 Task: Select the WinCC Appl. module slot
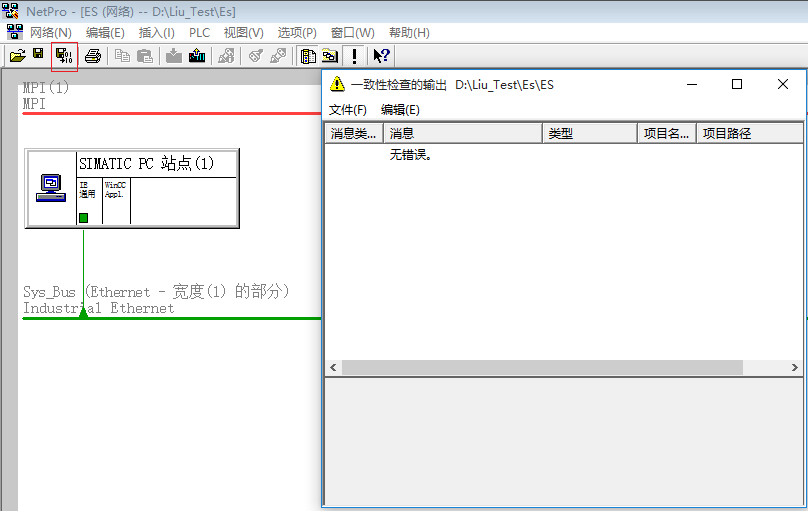pyautogui.click(x=116, y=201)
